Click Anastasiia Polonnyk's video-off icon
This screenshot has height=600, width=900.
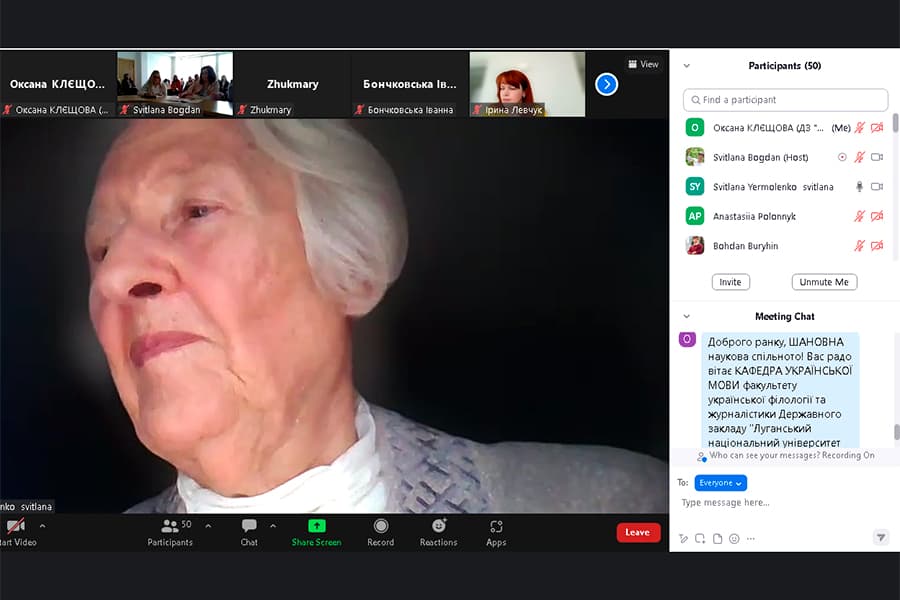click(877, 216)
